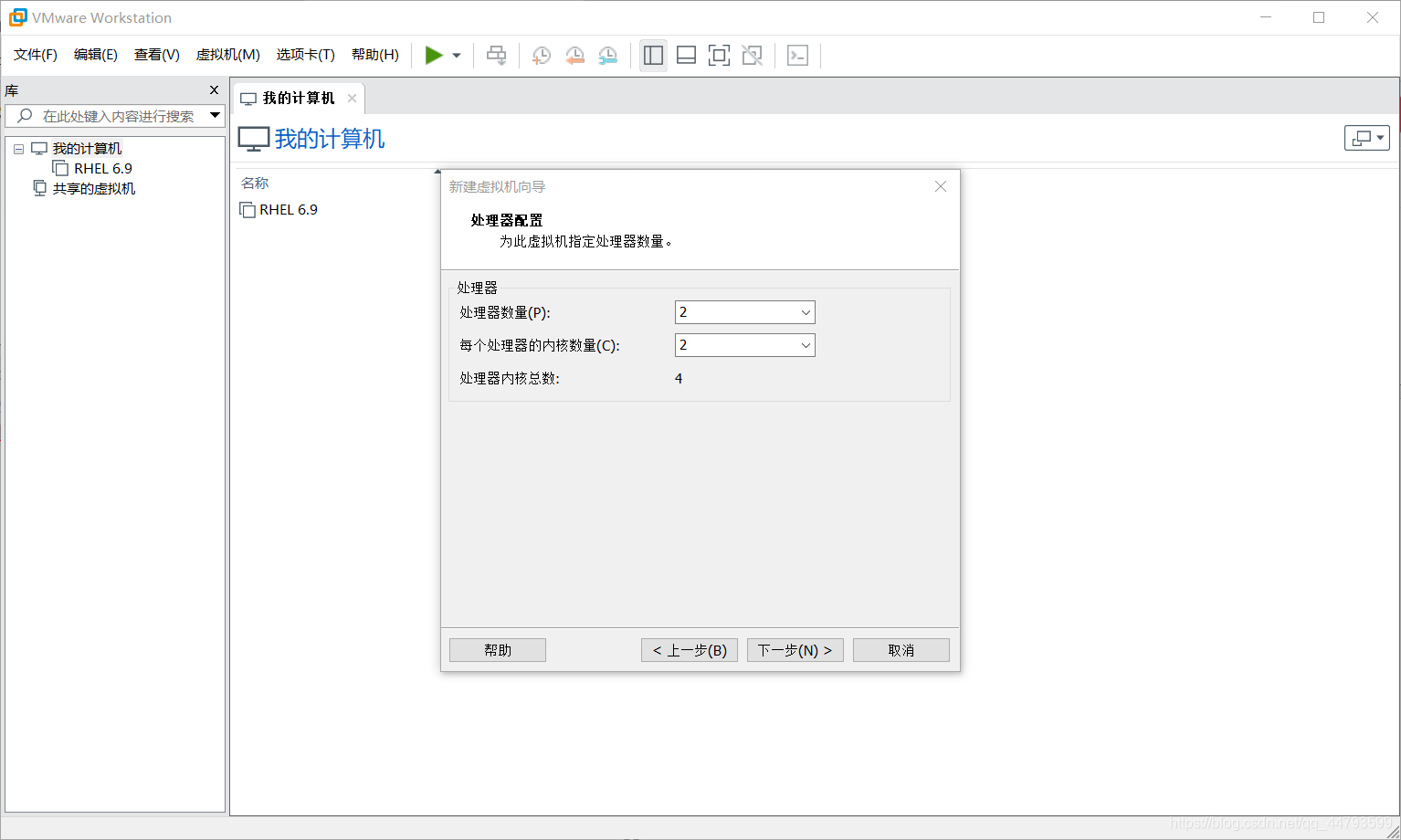The width and height of the screenshot is (1401, 840).
Task: Show the thumbnail bar
Action: click(686, 55)
